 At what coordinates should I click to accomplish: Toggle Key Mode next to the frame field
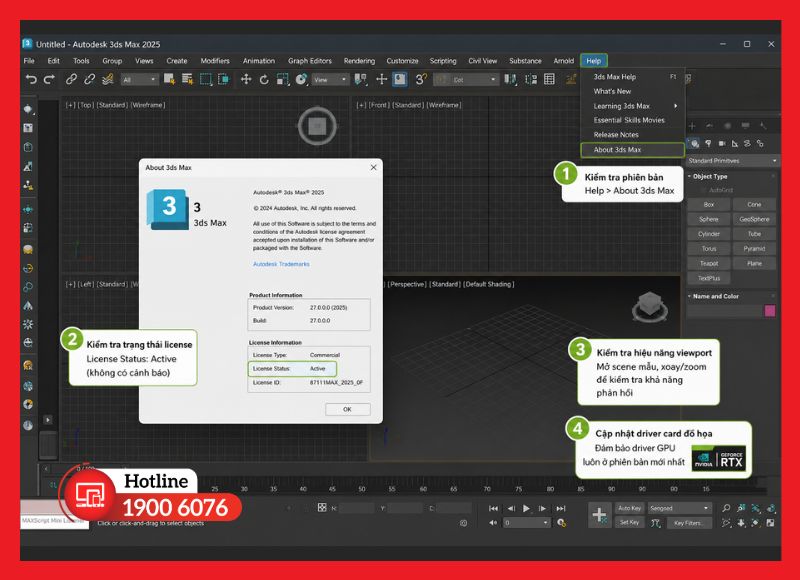point(493,523)
